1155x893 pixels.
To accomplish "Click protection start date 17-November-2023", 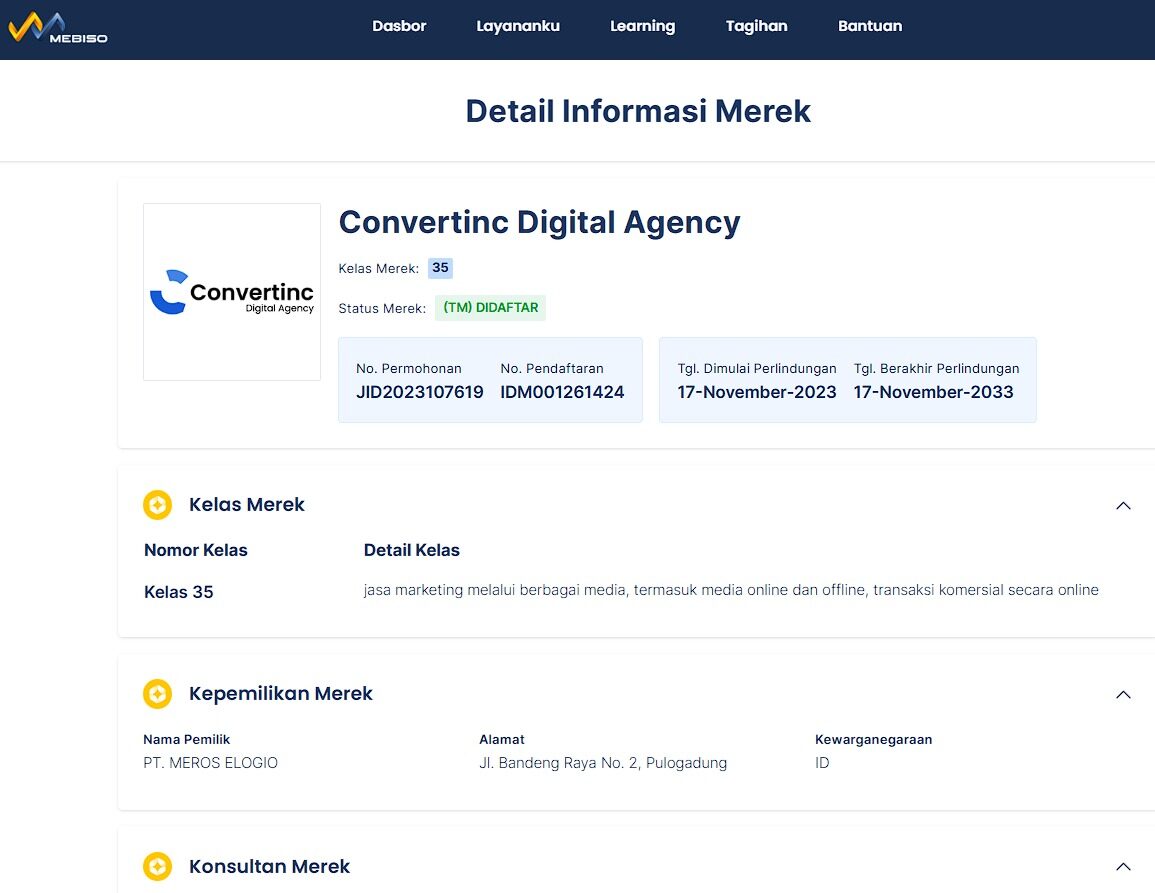I will coord(756,392).
